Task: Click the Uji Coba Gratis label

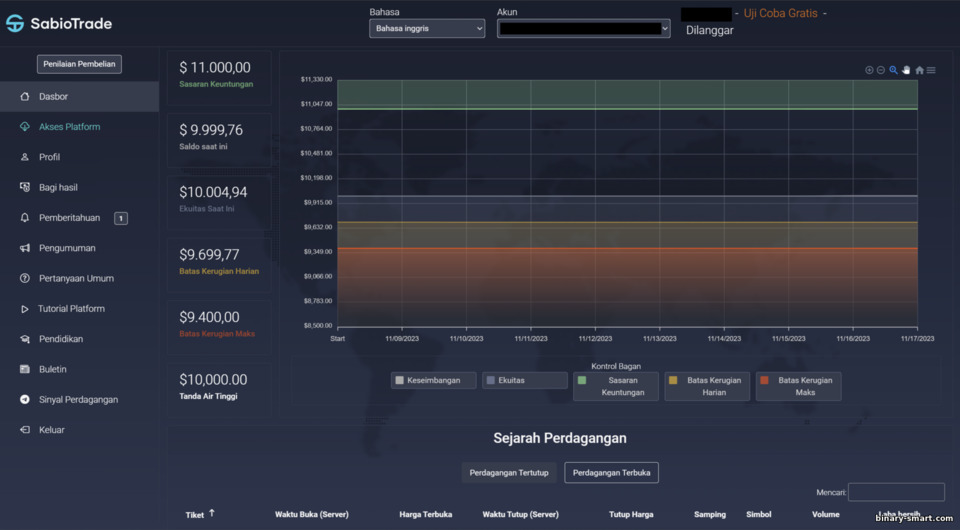Action: [x=780, y=13]
